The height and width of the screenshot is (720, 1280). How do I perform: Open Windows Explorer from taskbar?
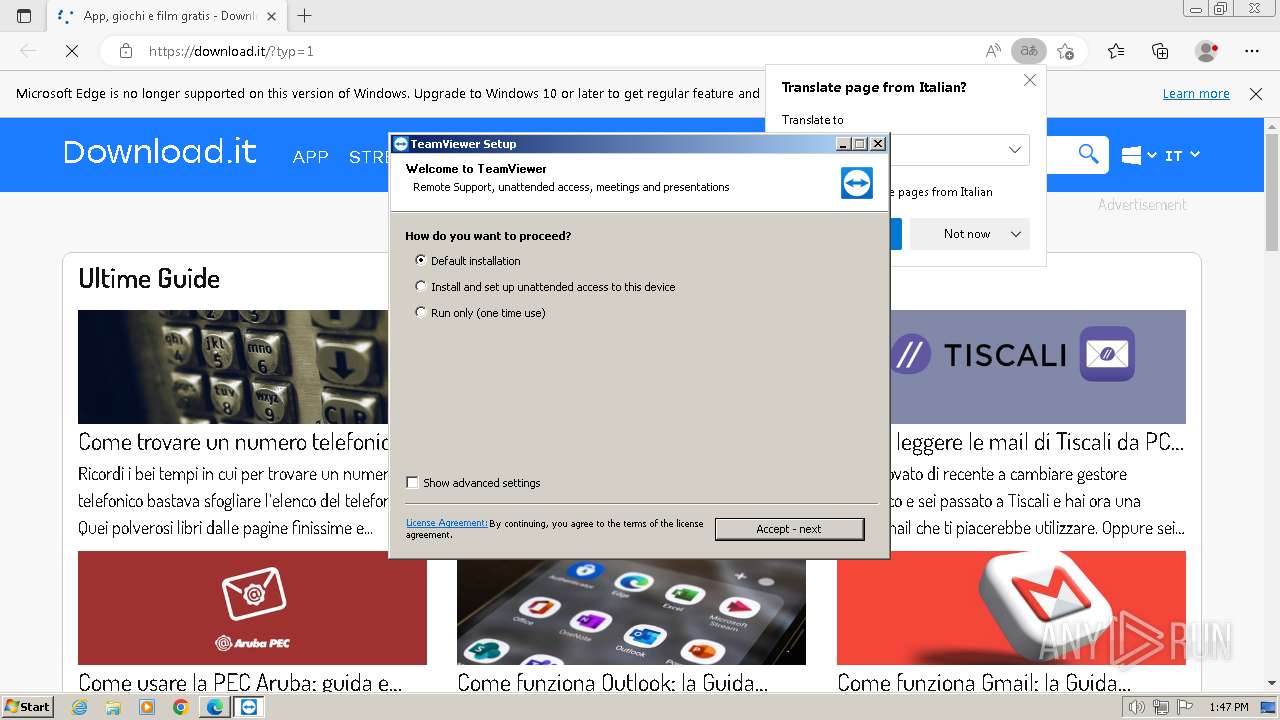pyautogui.click(x=113, y=707)
